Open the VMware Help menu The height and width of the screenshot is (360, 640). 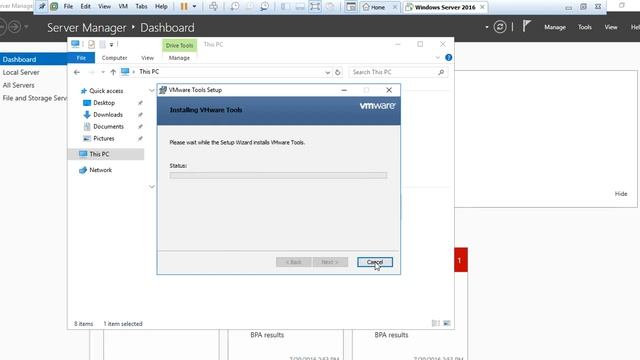tap(161, 7)
